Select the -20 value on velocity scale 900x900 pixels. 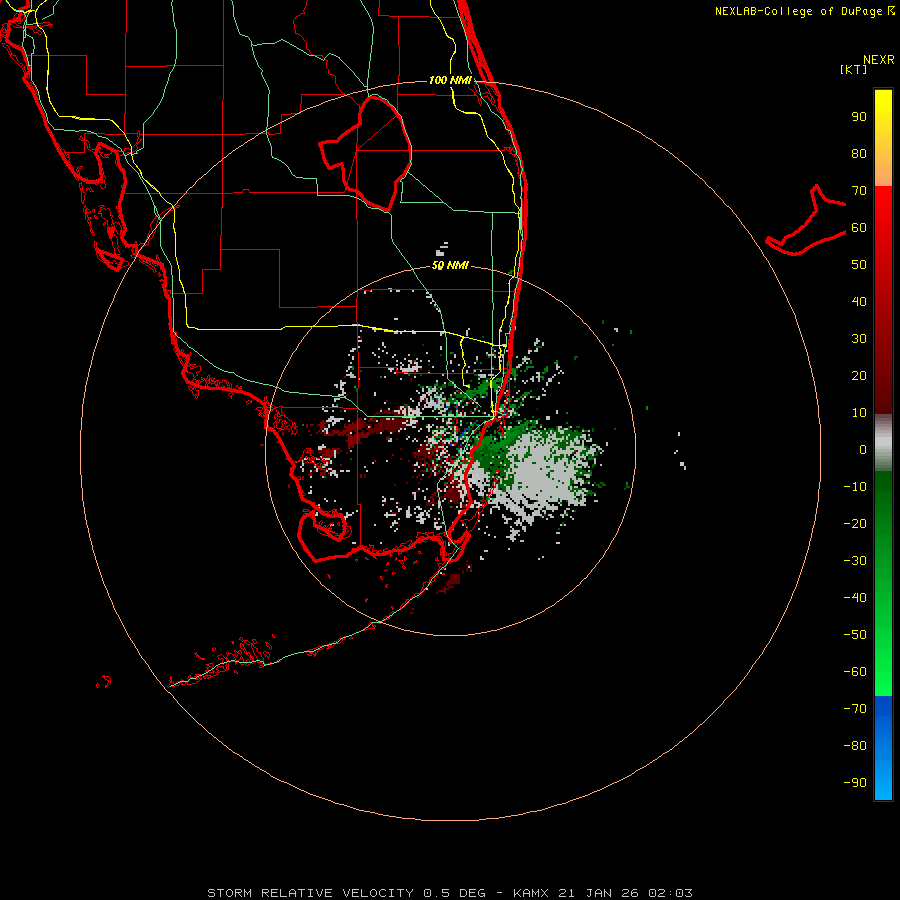click(x=855, y=523)
